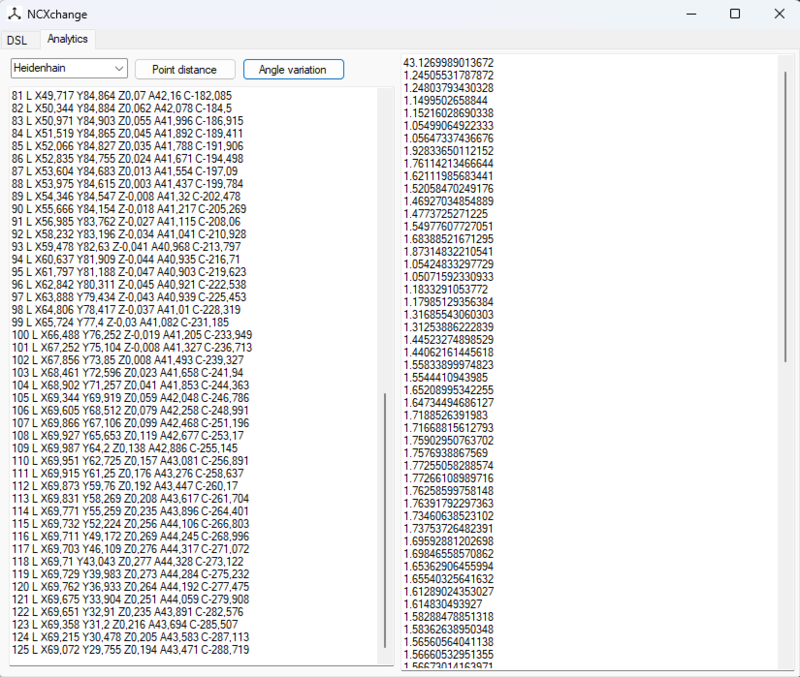Select the Analytics tab
The height and width of the screenshot is (677, 800).
(68, 39)
